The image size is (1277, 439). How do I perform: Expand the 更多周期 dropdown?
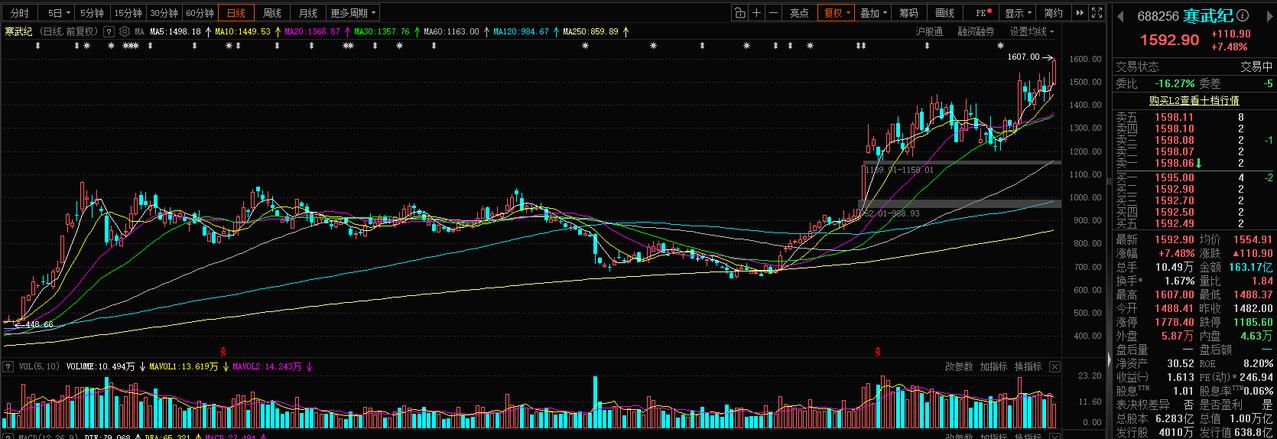click(353, 13)
